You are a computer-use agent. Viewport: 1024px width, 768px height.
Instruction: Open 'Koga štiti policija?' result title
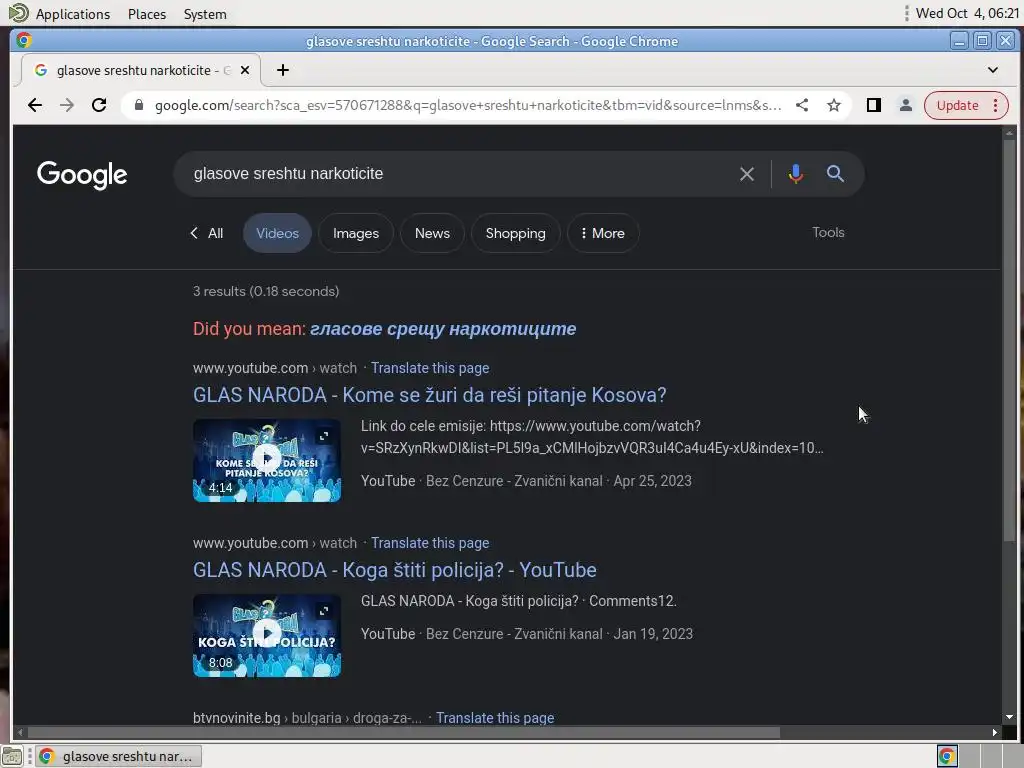(394, 570)
